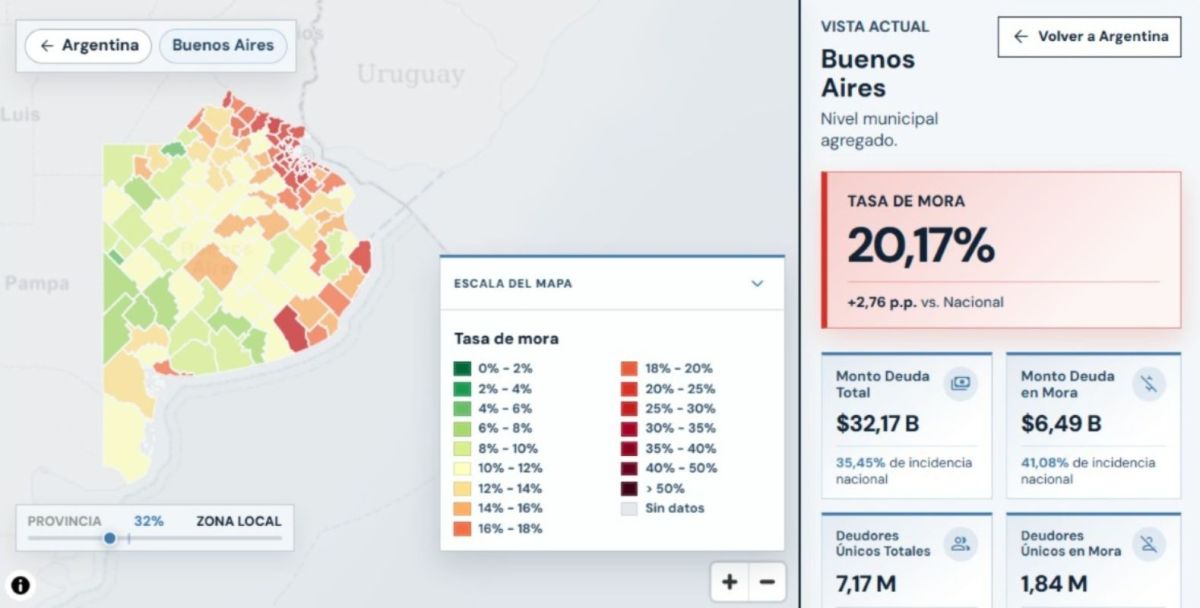1200x608 pixels.
Task: Click the Provincia to Zona Local slider handle
Action: point(110,538)
